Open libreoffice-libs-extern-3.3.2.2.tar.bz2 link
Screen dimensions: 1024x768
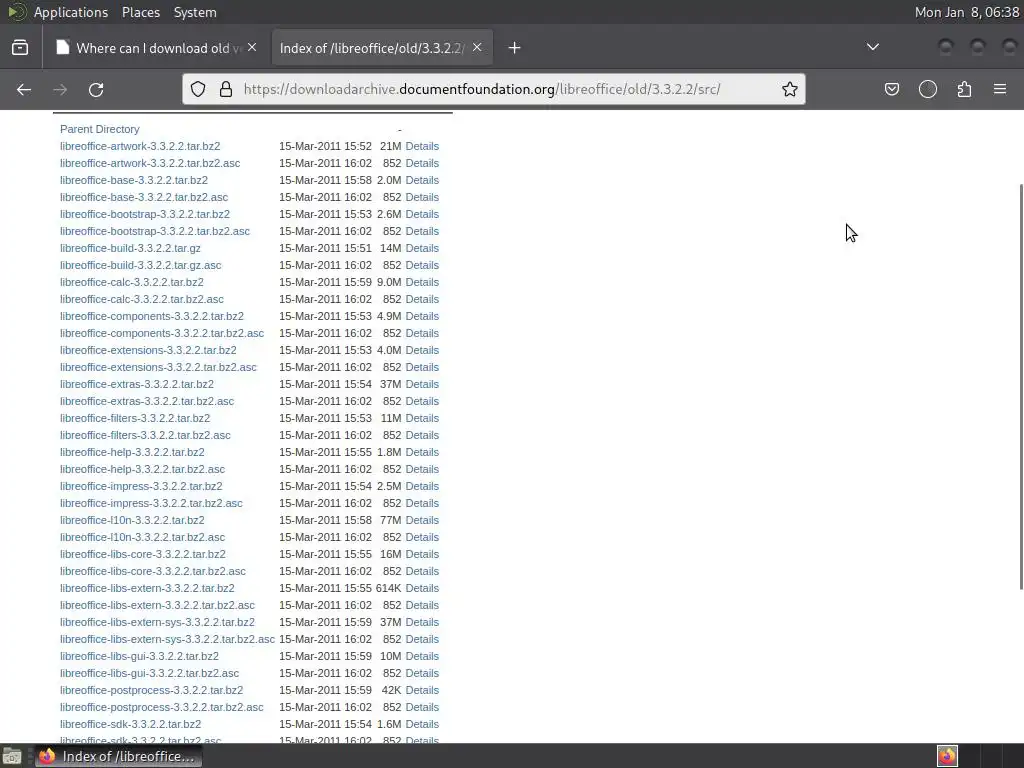(x=148, y=588)
